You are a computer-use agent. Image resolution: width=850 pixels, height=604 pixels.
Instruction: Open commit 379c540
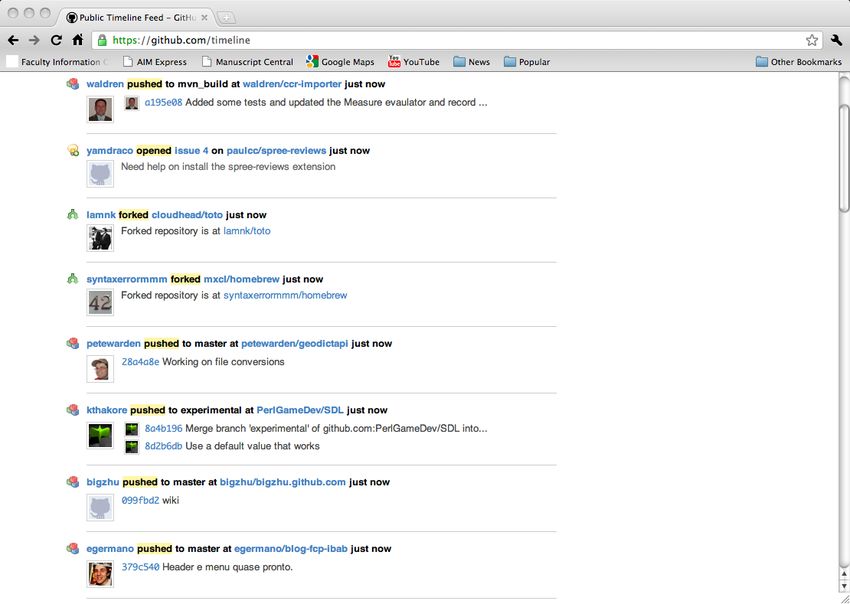(x=140, y=567)
